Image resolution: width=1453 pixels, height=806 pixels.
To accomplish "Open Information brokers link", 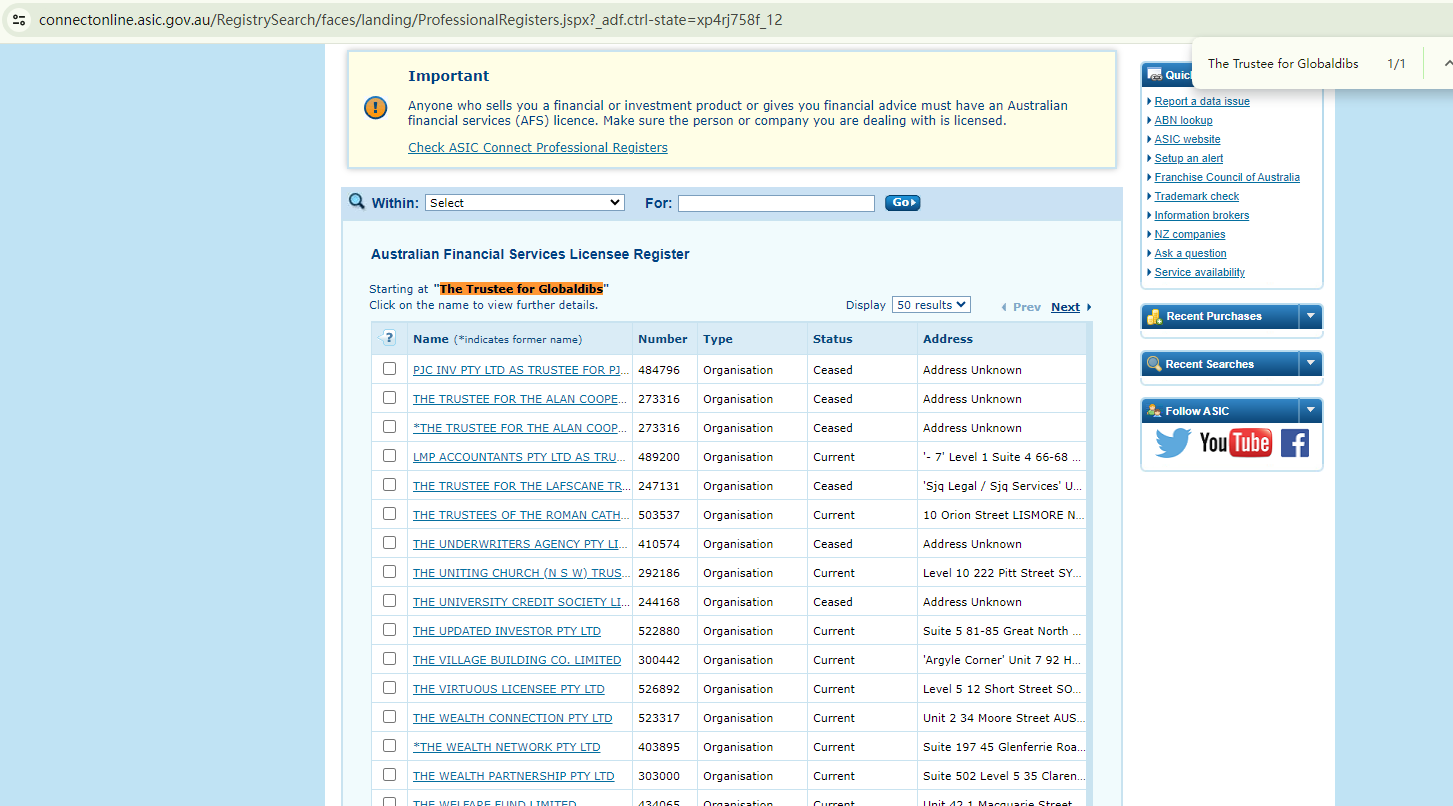I will (1202, 215).
